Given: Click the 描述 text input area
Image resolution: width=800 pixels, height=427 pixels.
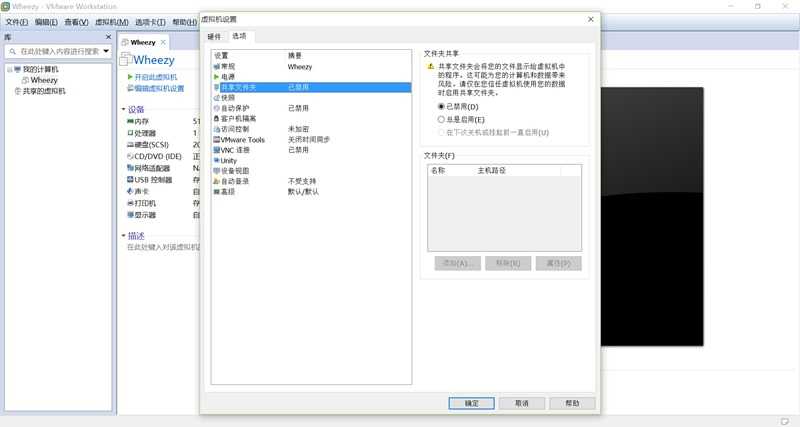Looking at the screenshot, I should pos(162,247).
